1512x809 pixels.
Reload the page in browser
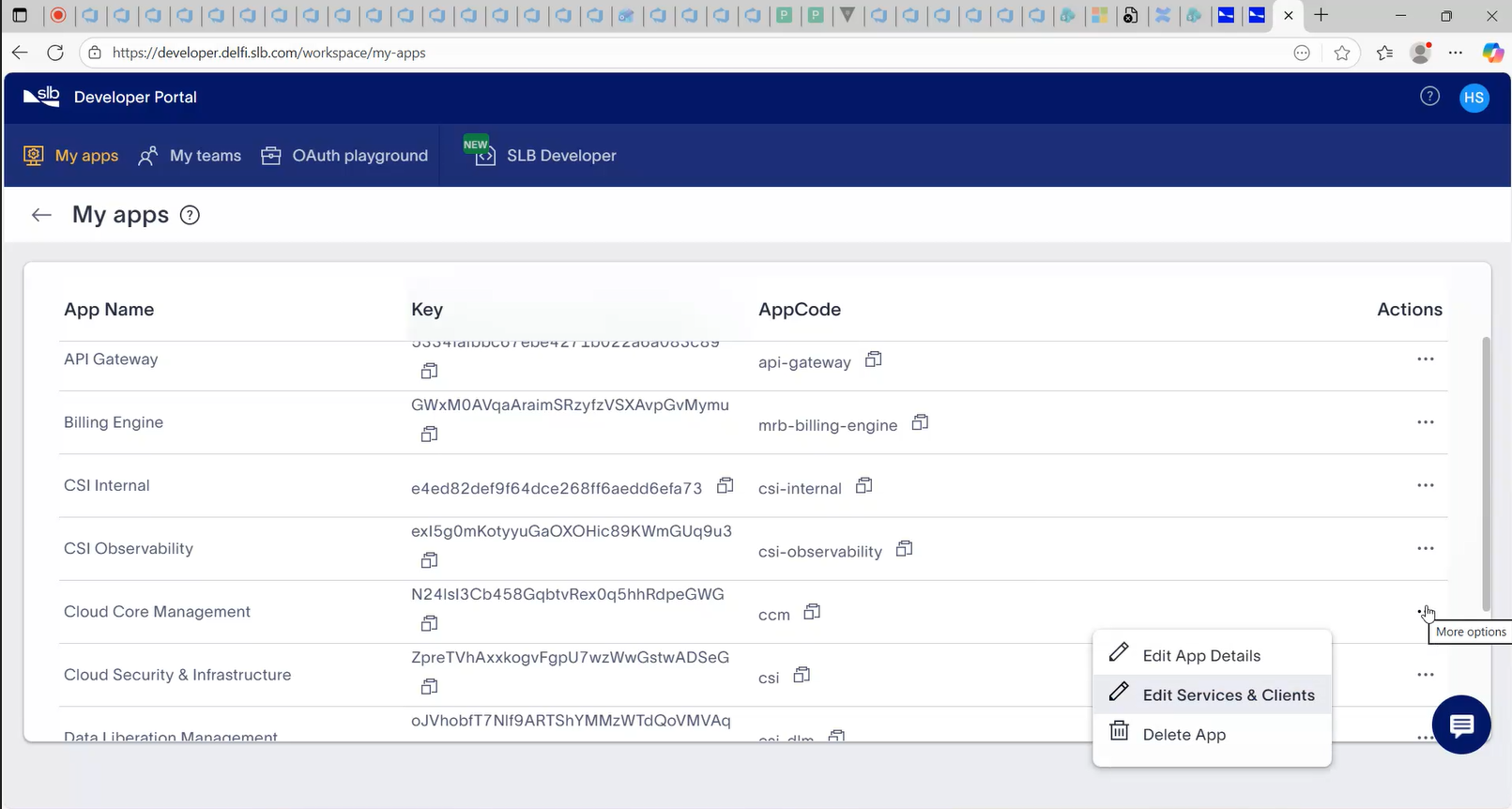[x=55, y=53]
